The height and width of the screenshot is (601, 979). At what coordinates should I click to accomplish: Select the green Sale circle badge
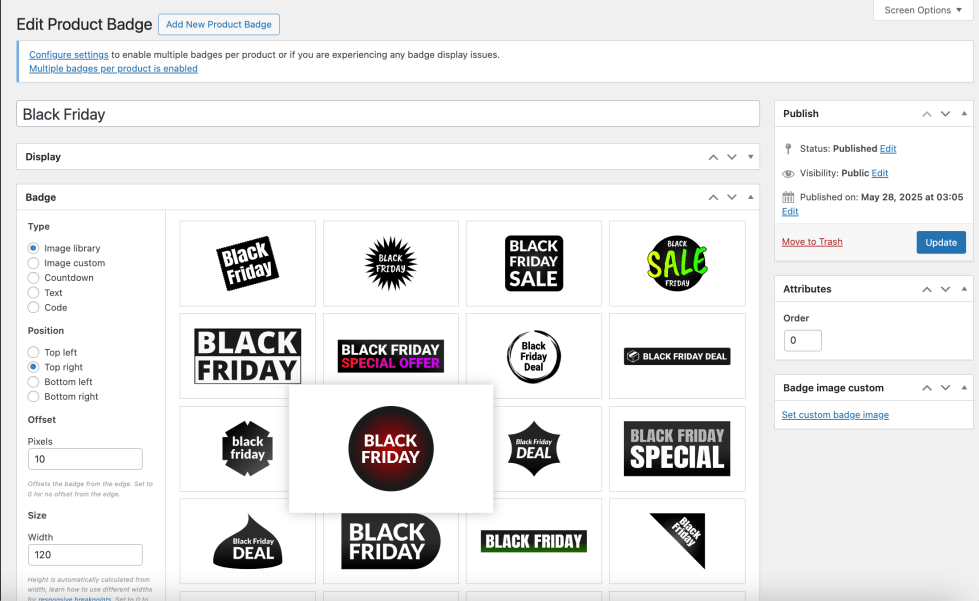point(677,263)
